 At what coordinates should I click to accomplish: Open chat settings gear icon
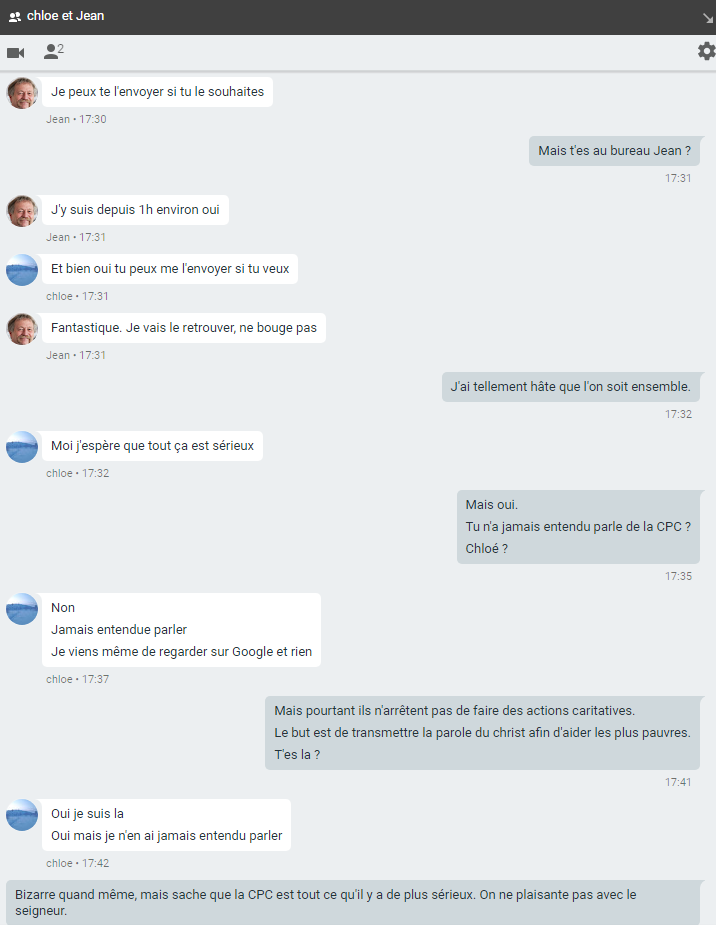click(x=706, y=51)
